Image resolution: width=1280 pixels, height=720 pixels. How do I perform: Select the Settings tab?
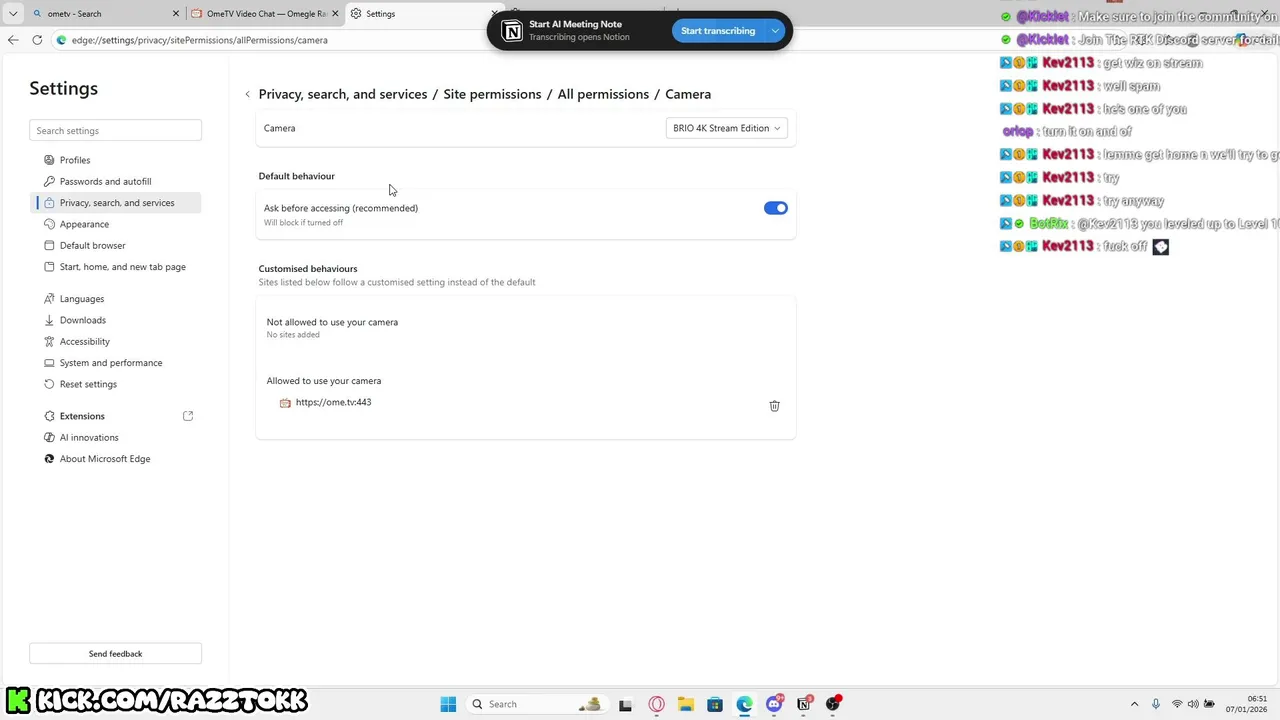pyautogui.click(x=420, y=14)
